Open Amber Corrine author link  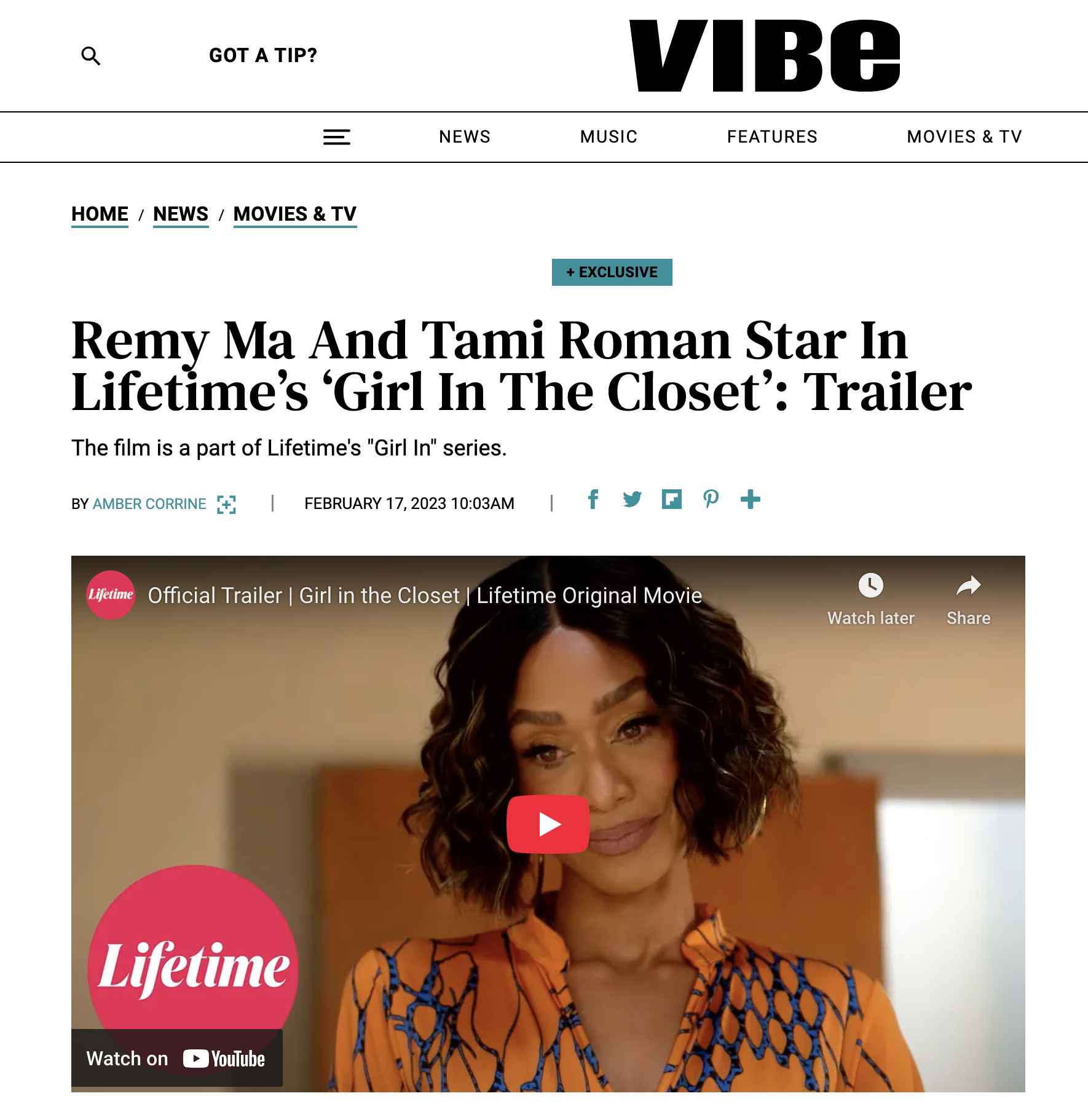coord(149,504)
